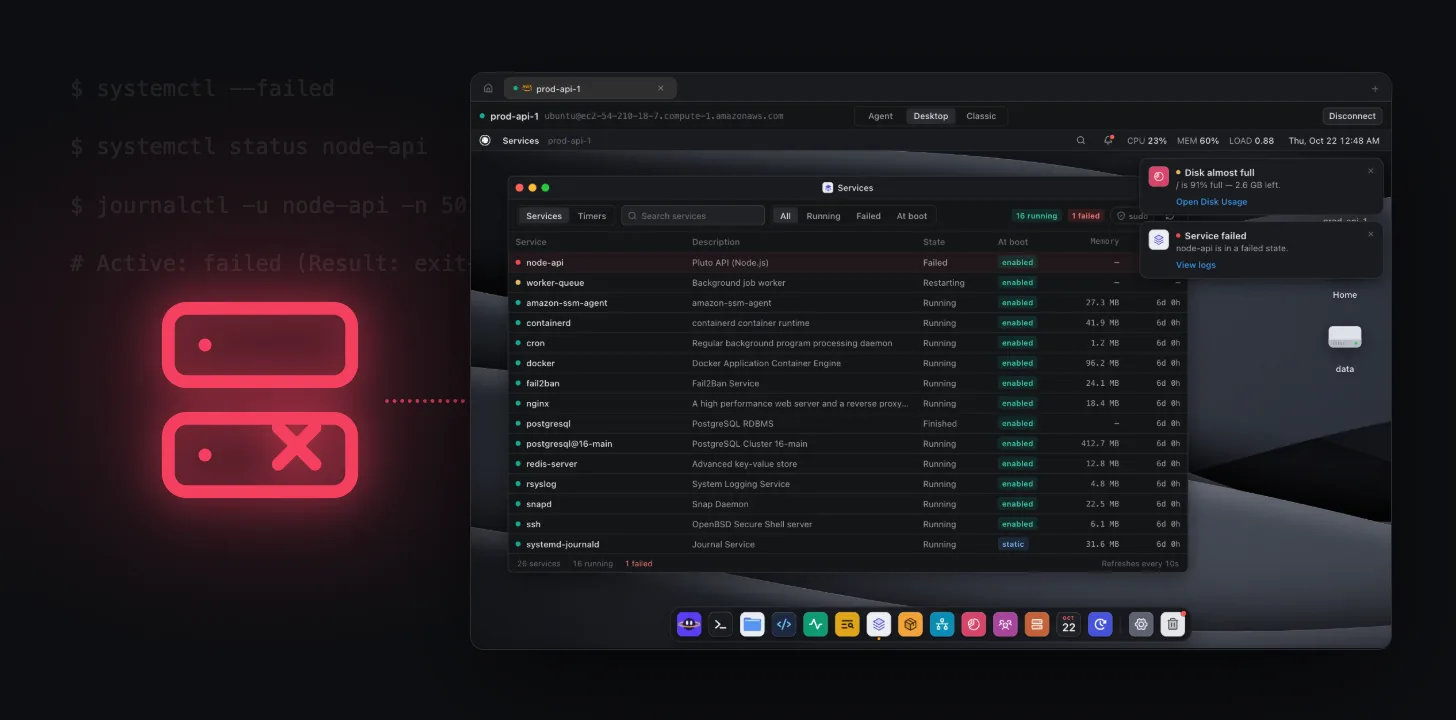
Task: Open the orange package box dock icon
Action: coord(910,624)
